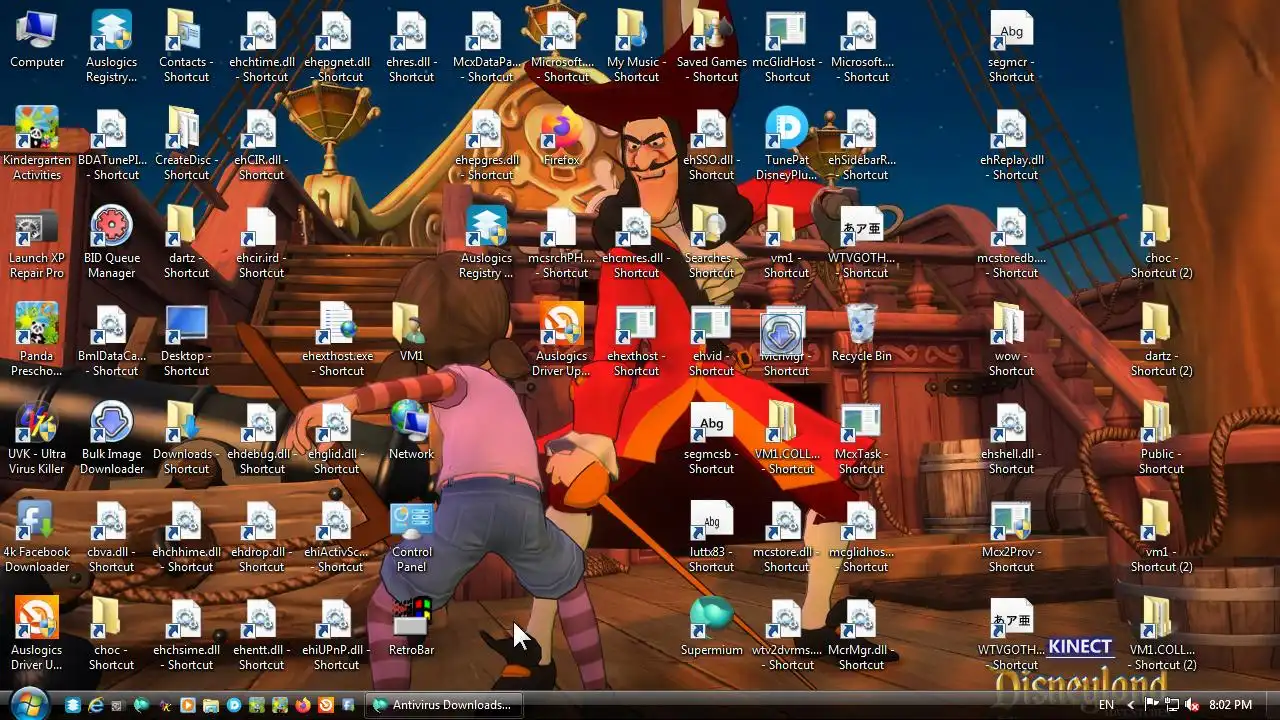Switch to the Antivirus Downloads taskbar window
This screenshot has height=720, width=1280.
[x=444, y=705]
